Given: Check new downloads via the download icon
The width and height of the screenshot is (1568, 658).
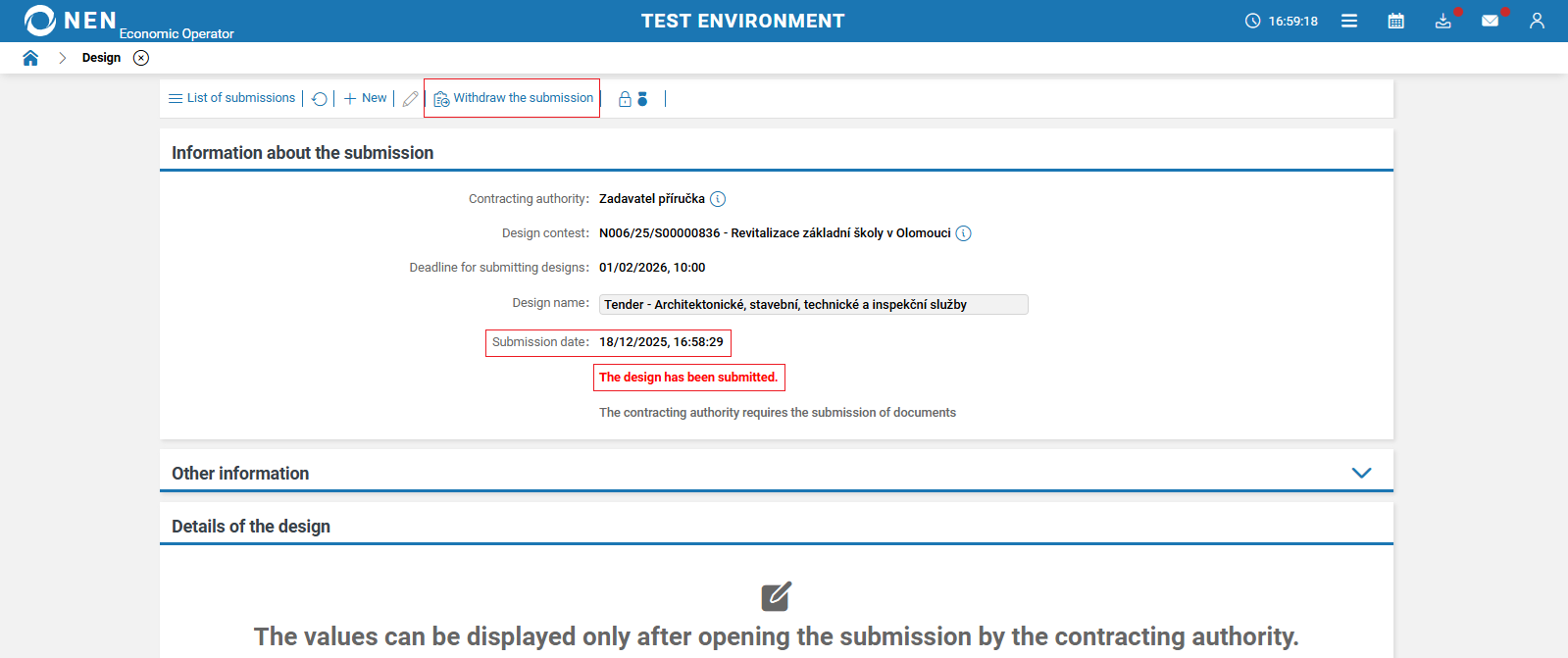Looking at the screenshot, I should [1442, 20].
